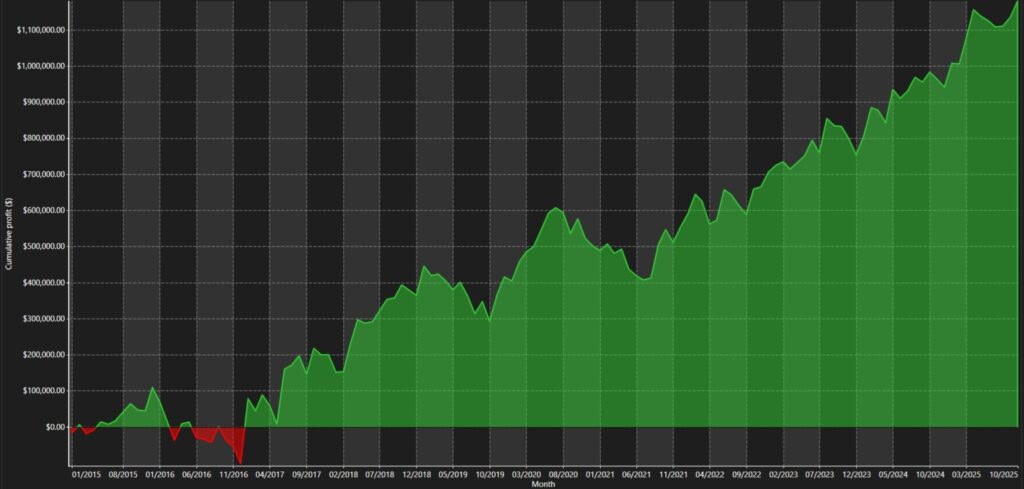Select the $200,000.00 y-axis label

pyautogui.click(x=42, y=355)
